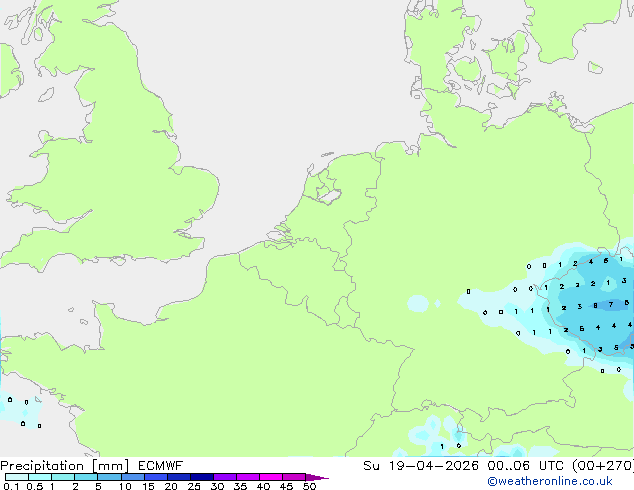Screen dimensions: 634x490
Task: Click the legend label '15'
Action: (148, 486)
